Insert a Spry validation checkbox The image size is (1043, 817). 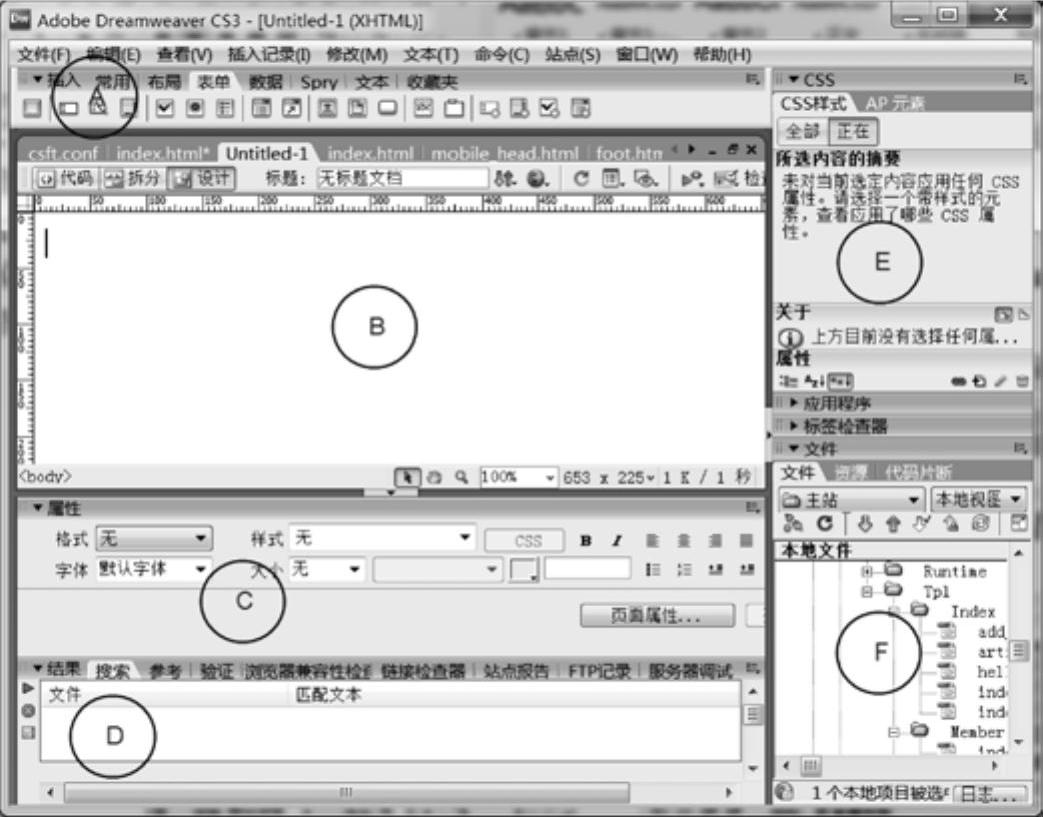[549, 108]
